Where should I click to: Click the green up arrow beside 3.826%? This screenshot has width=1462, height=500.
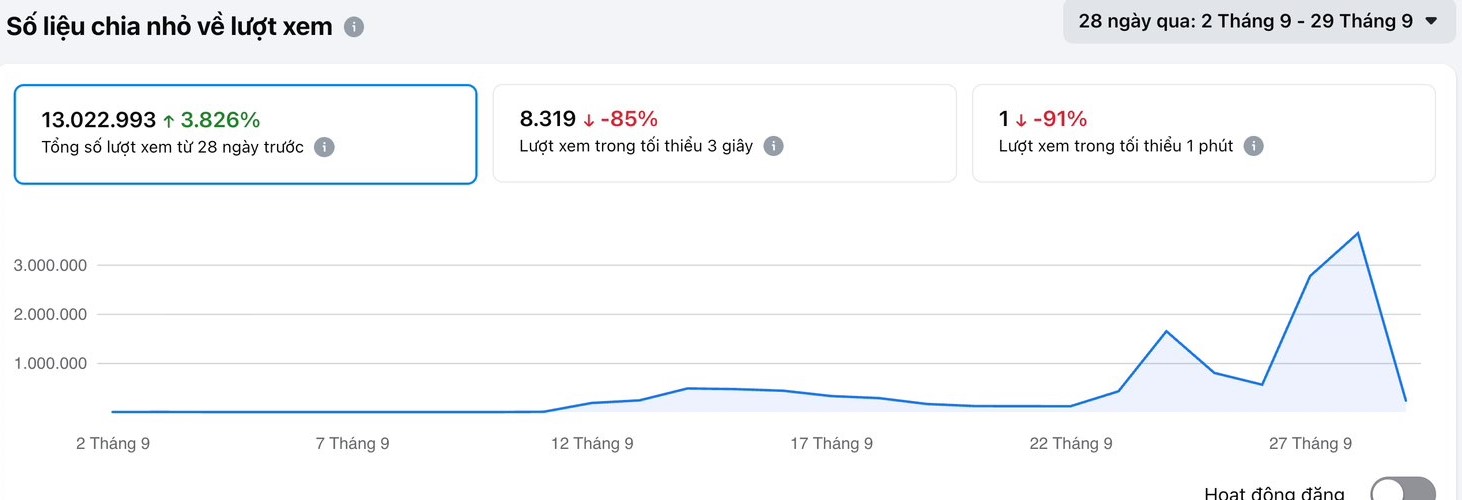click(168, 121)
